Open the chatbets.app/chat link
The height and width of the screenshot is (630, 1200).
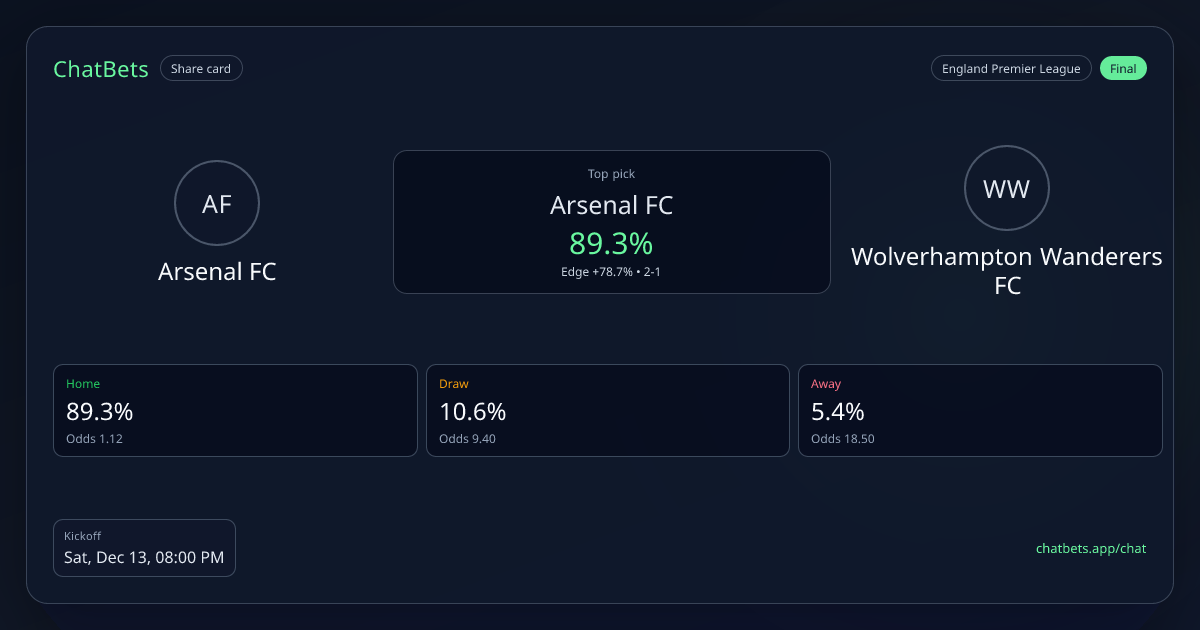click(1090, 548)
